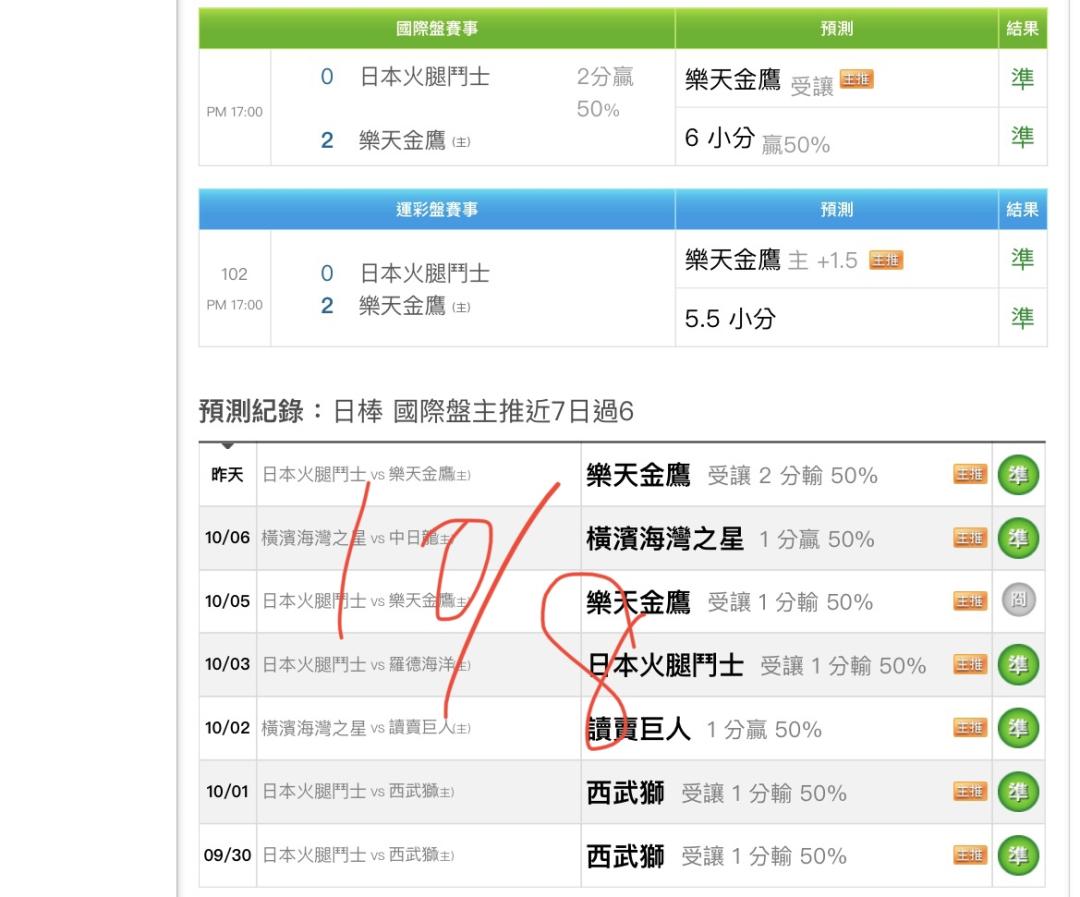This screenshot has width=1080, height=897.
Task: Open the 10/03 matchup 日本火腿鬥士 vs 羅德海洋
Action: click(366, 665)
